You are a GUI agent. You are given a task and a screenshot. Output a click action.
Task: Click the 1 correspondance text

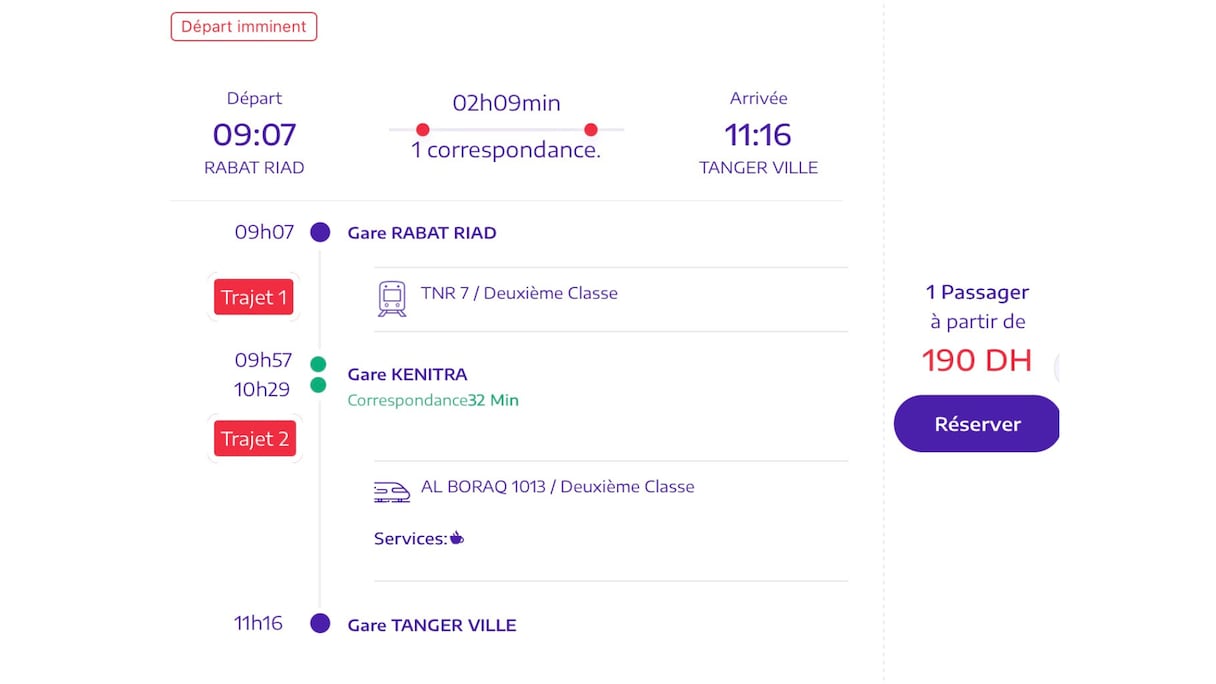[x=506, y=151]
